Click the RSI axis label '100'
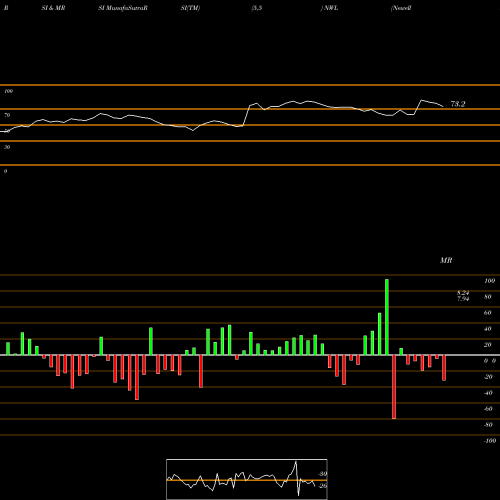This screenshot has width=500, height=500. 8,91
